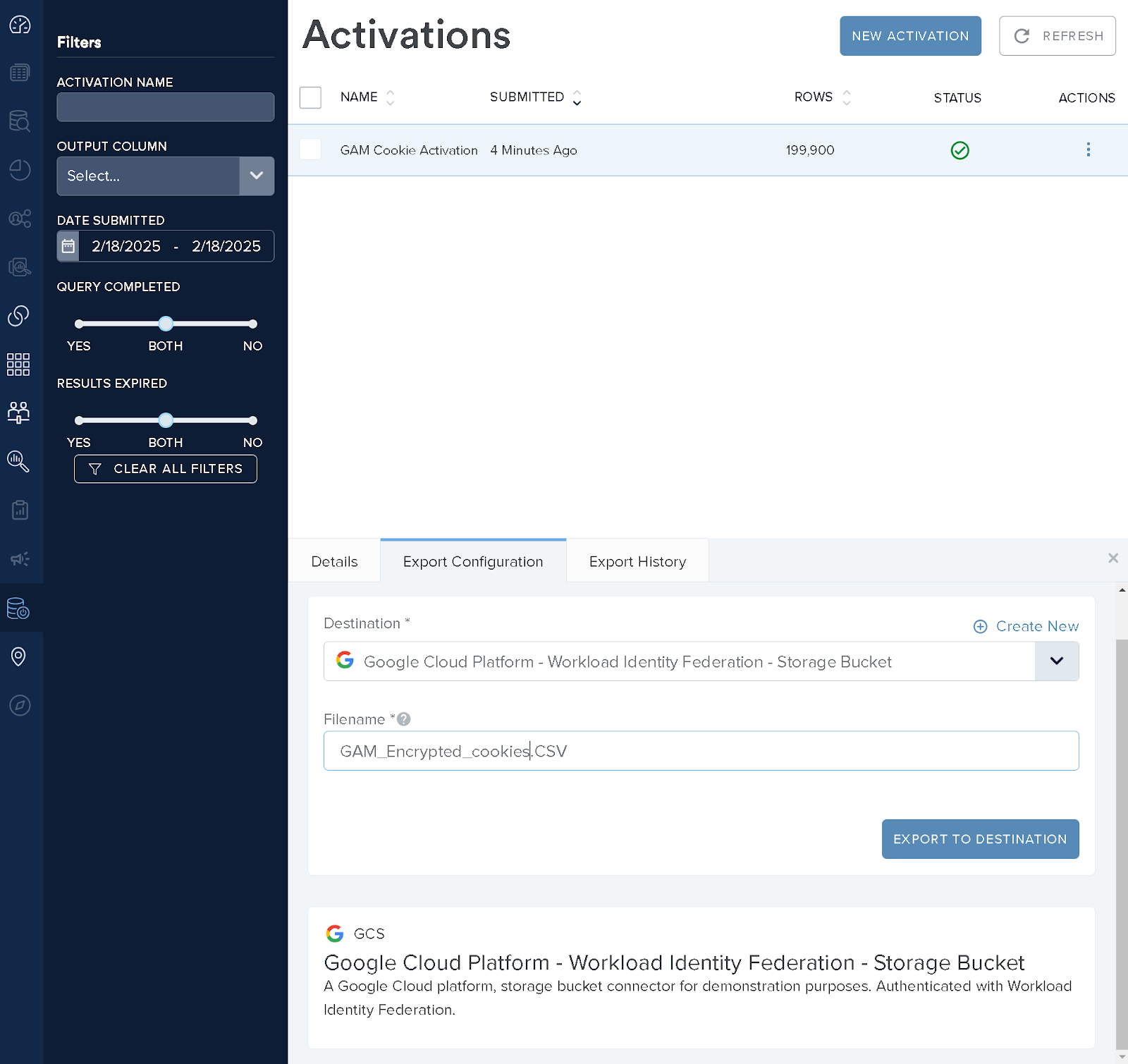The image size is (1128, 1064).
Task: Switch to the Export History tab
Action: (x=637, y=561)
